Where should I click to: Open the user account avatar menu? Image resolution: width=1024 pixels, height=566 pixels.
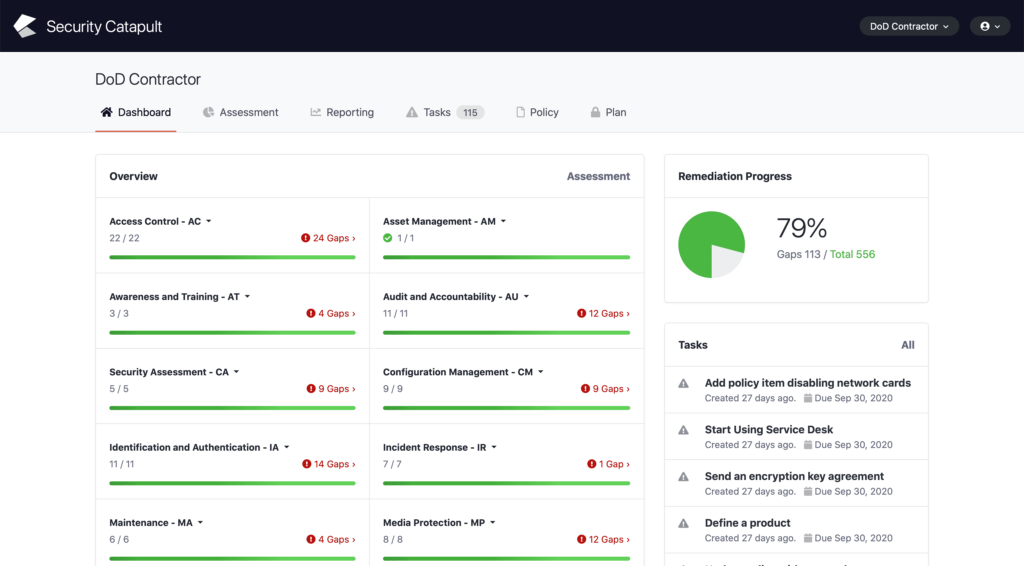(x=990, y=26)
